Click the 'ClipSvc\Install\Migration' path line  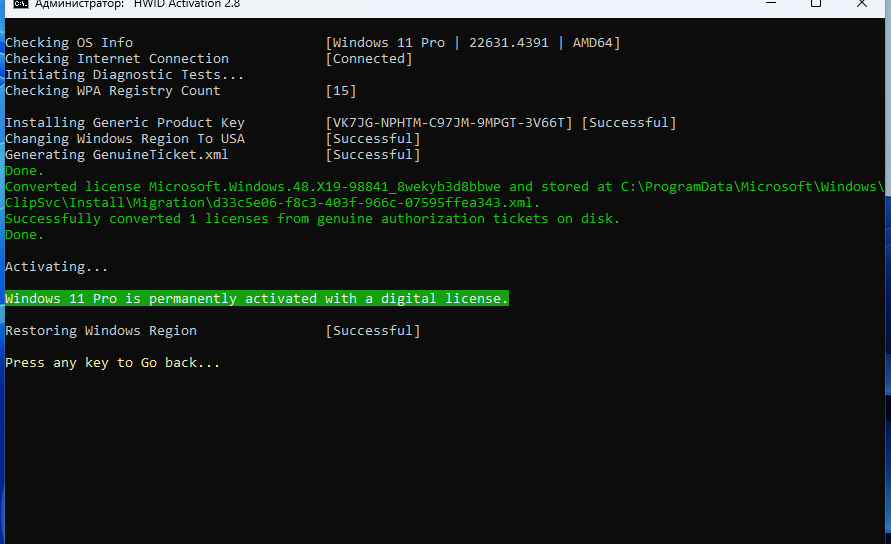pyautogui.click(x=273, y=203)
